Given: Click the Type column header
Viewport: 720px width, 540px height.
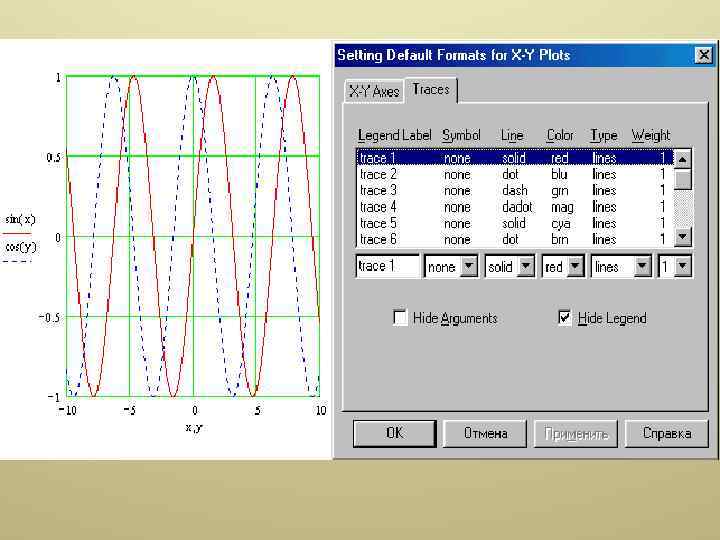Looking at the screenshot, I should 603,135.
